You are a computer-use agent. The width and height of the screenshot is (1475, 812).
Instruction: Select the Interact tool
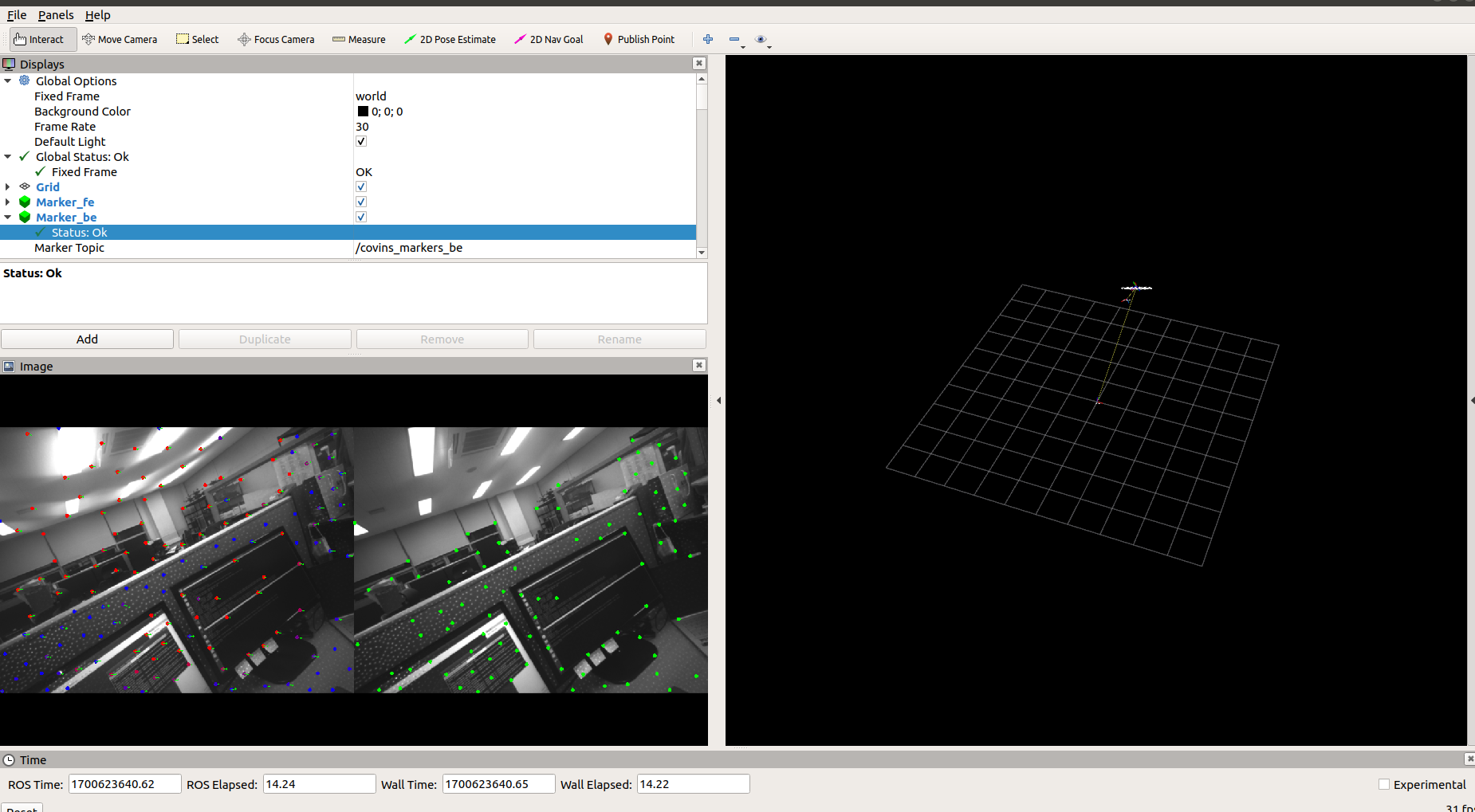click(41, 39)
